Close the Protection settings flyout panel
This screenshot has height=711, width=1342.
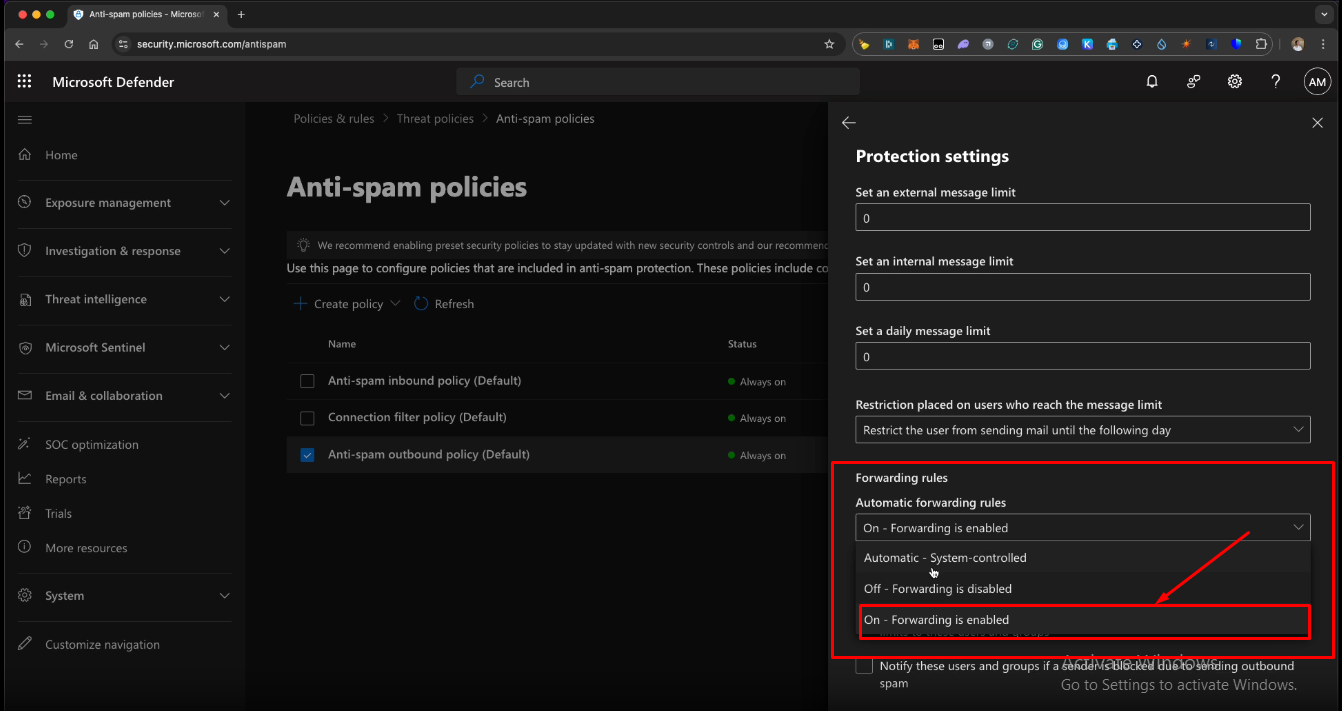[1317, 123]
